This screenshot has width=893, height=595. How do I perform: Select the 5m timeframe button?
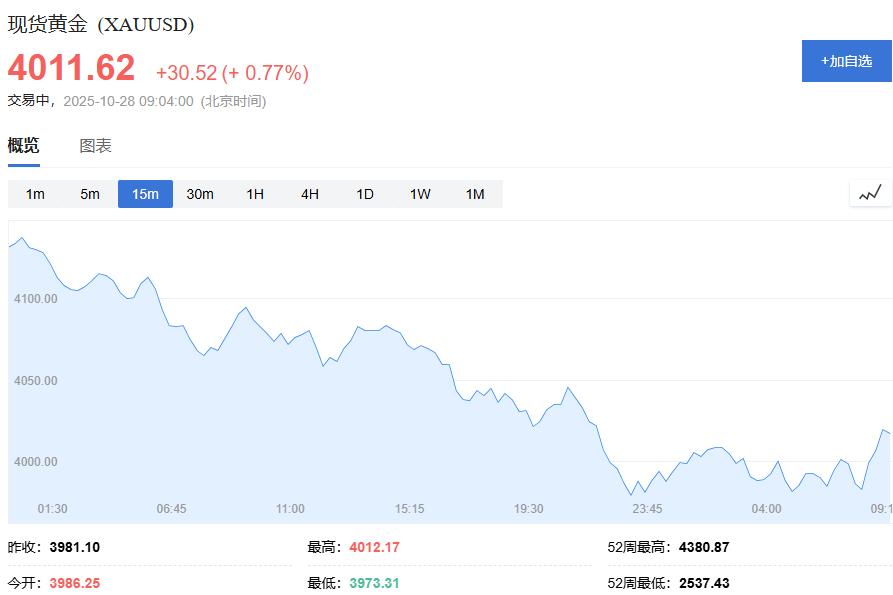pos(89,194)
